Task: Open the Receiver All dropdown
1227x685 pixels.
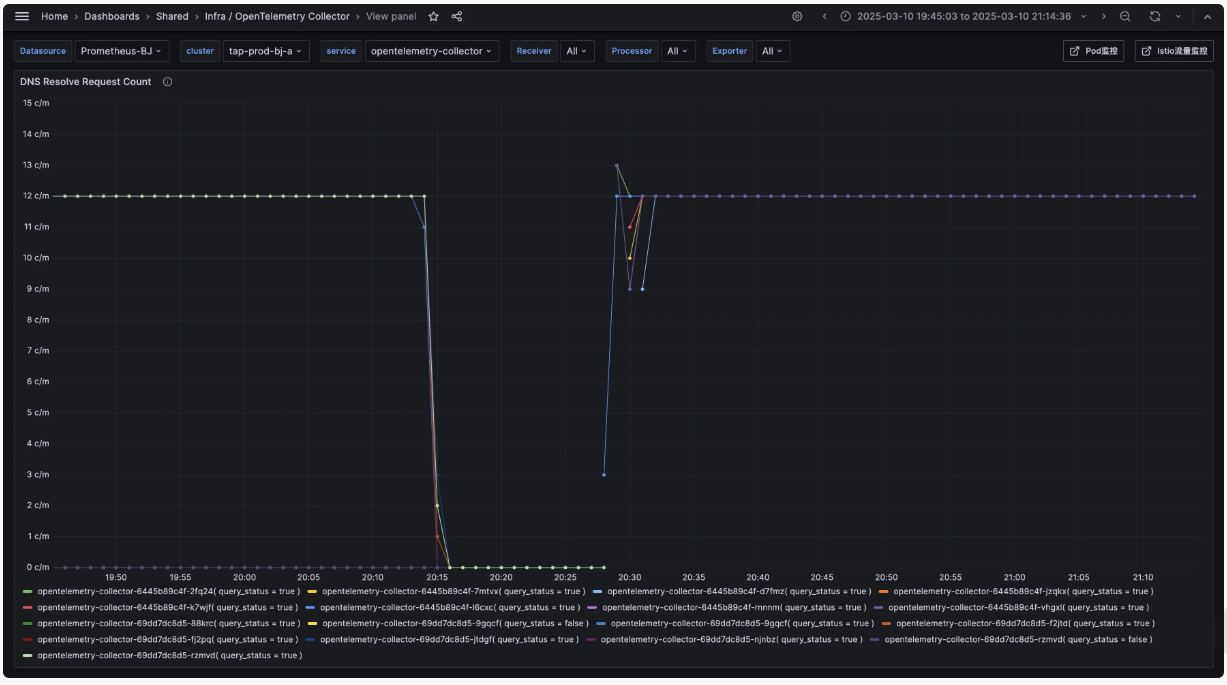Action: (577, 51)
